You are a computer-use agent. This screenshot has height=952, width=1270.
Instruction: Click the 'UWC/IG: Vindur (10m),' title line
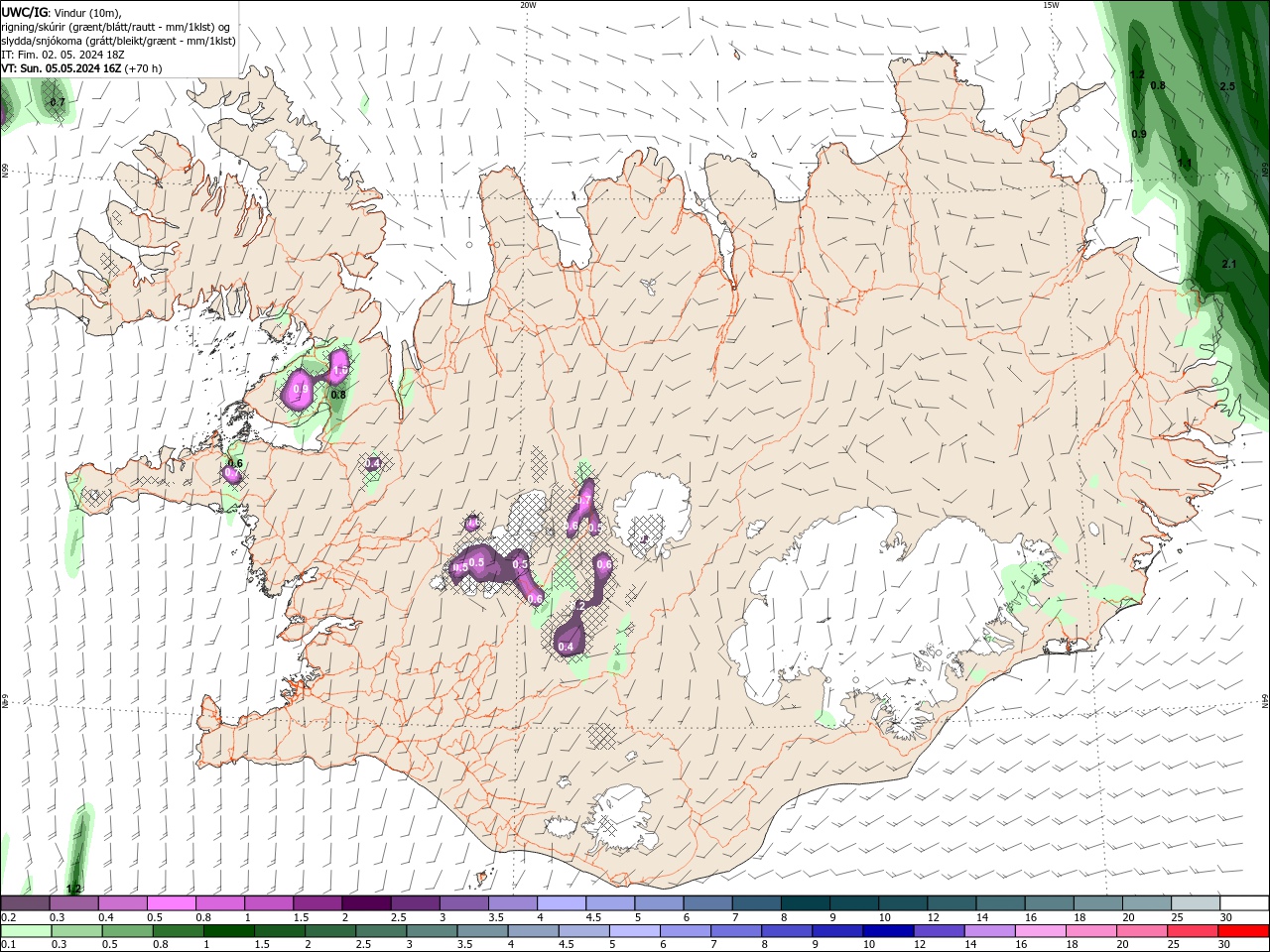pos(62,12)
